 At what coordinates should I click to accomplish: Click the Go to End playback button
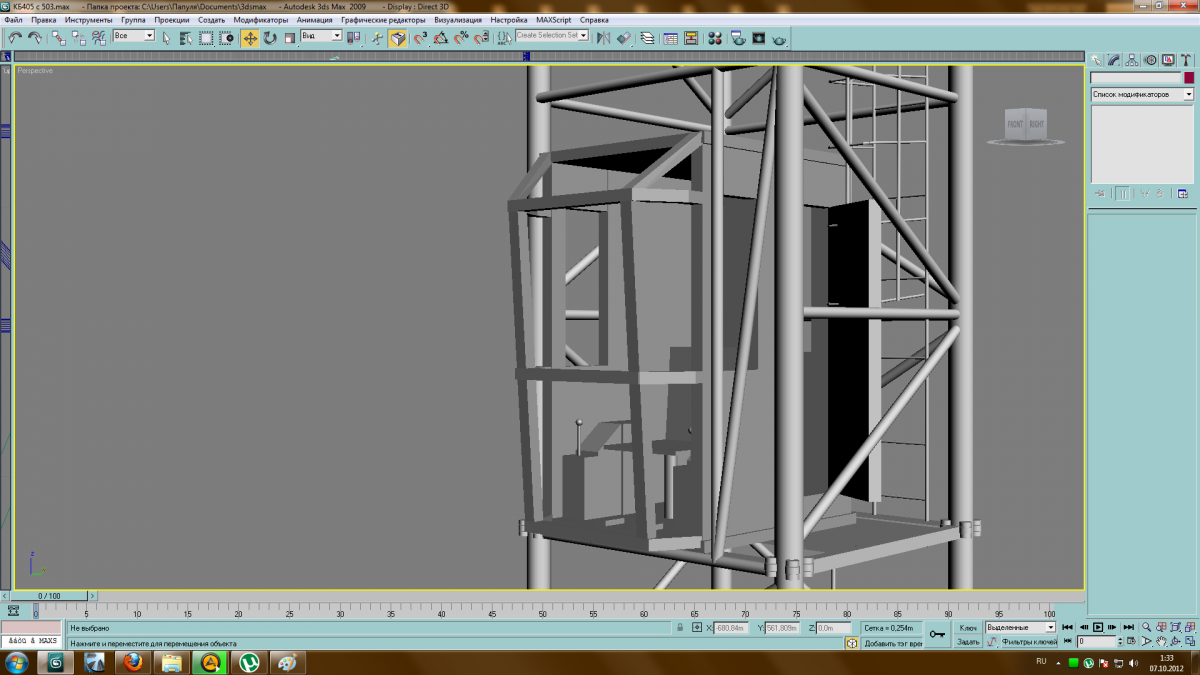click(1128, 627)
